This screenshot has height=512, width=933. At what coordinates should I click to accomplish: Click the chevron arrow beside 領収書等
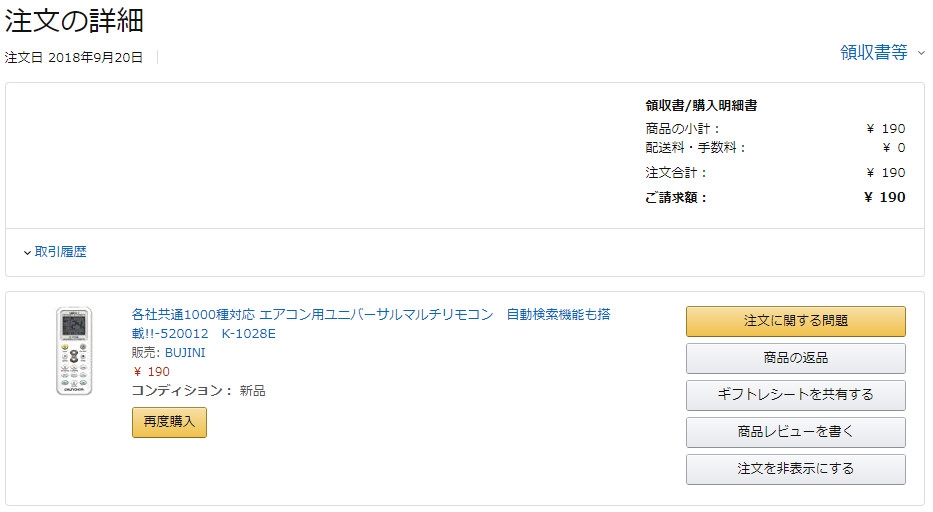(x=921, y=54)
